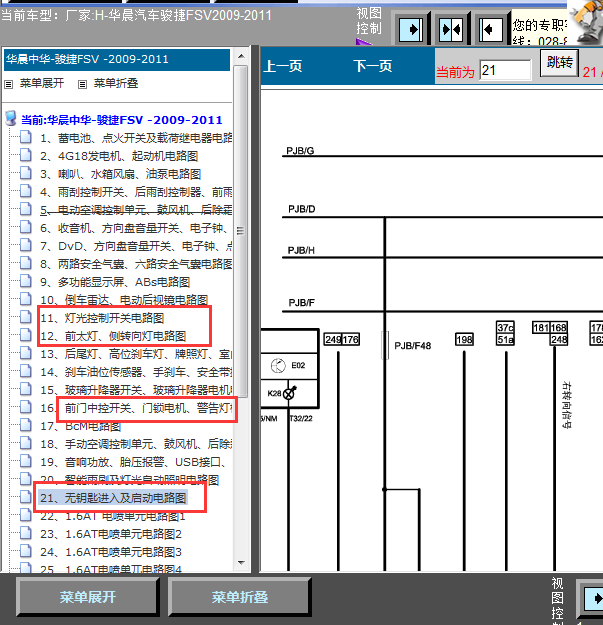Click 菜单展开 text link in tree header
The height and width of the screenshot is (625, 603).
coord(42,83)
